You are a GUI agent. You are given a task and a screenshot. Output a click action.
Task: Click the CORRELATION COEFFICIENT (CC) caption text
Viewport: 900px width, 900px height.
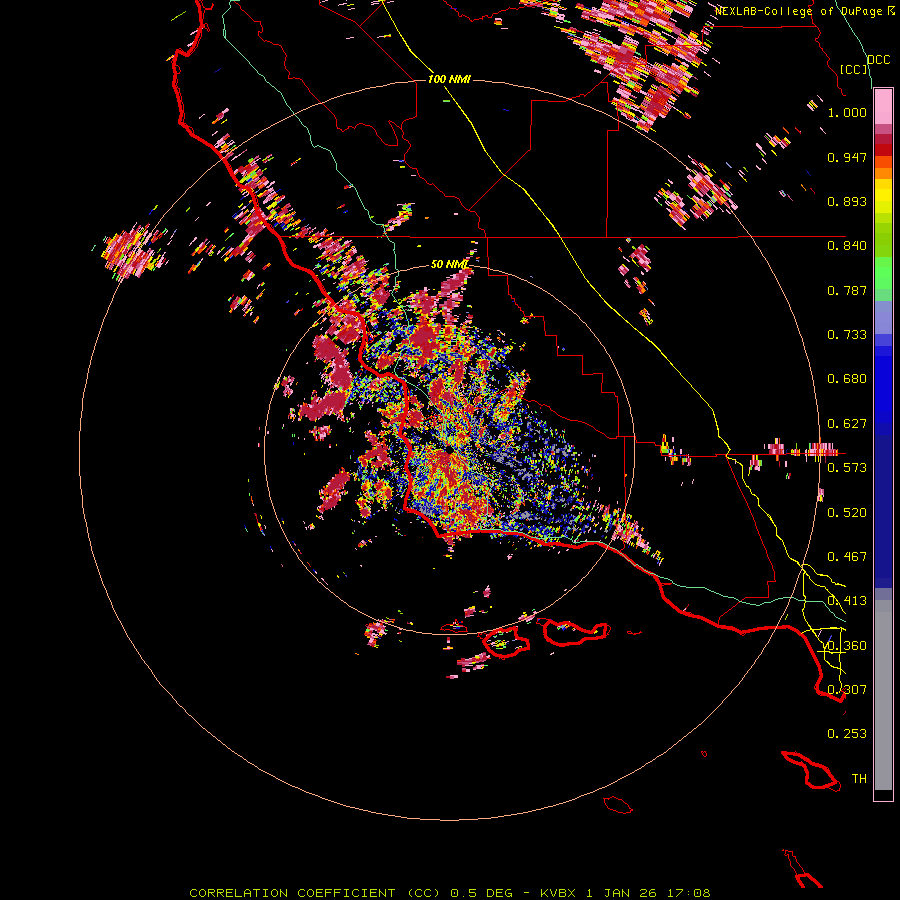point(315,893)
